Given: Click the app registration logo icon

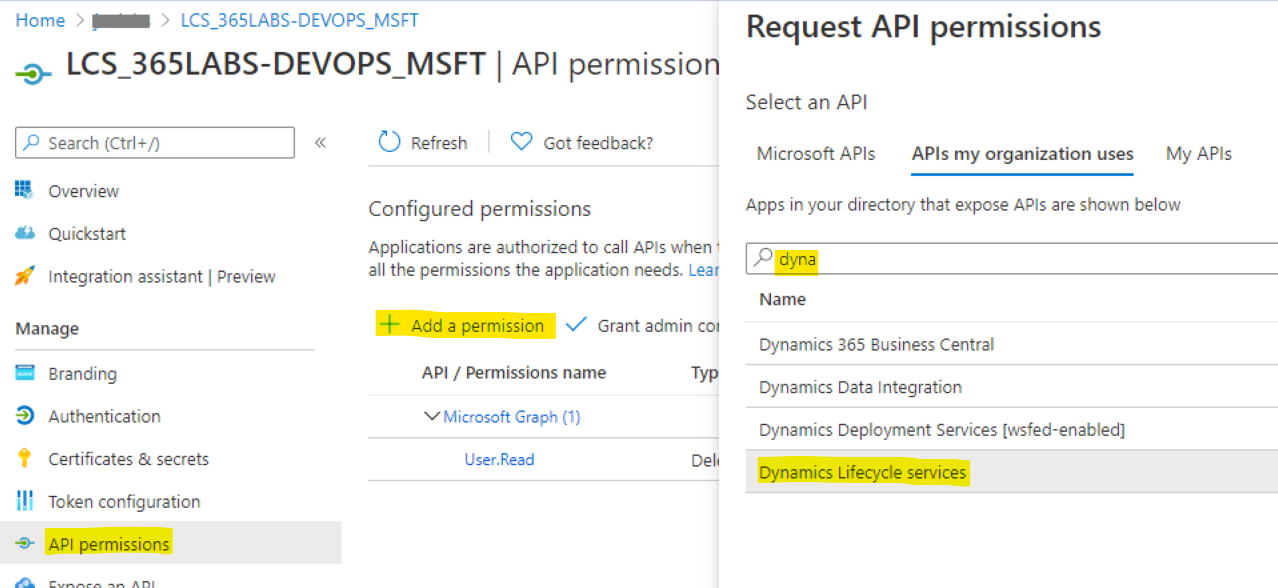Looking at the screenshot, I should point(33,73).
